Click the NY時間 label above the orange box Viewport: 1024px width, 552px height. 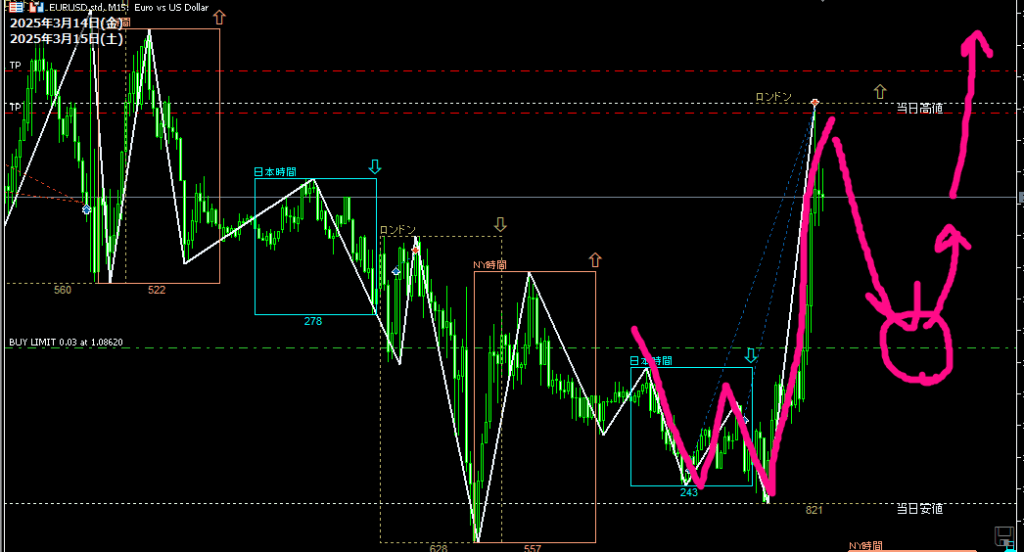(490, 266)
